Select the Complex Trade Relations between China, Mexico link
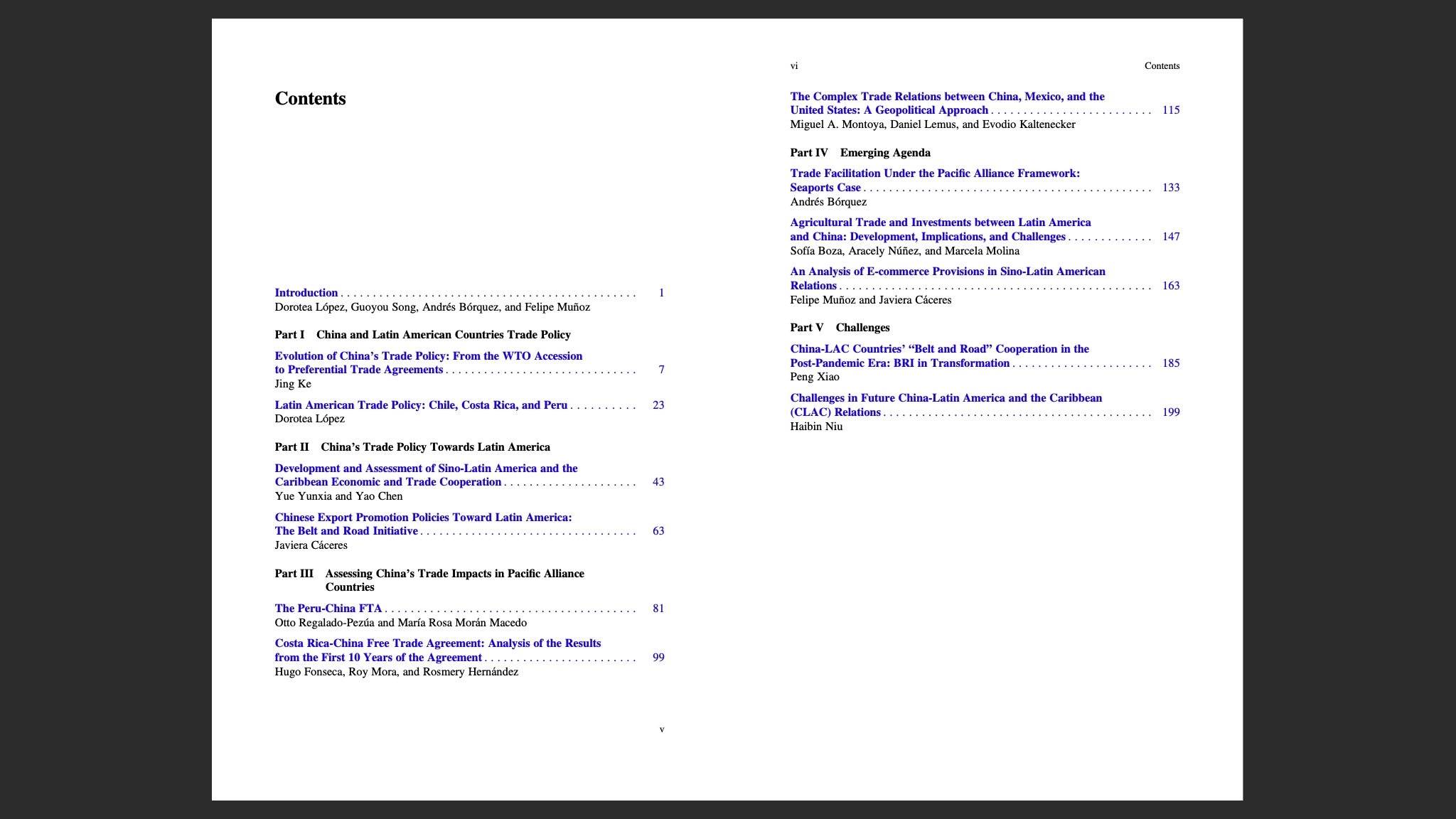 click(946, 103)
